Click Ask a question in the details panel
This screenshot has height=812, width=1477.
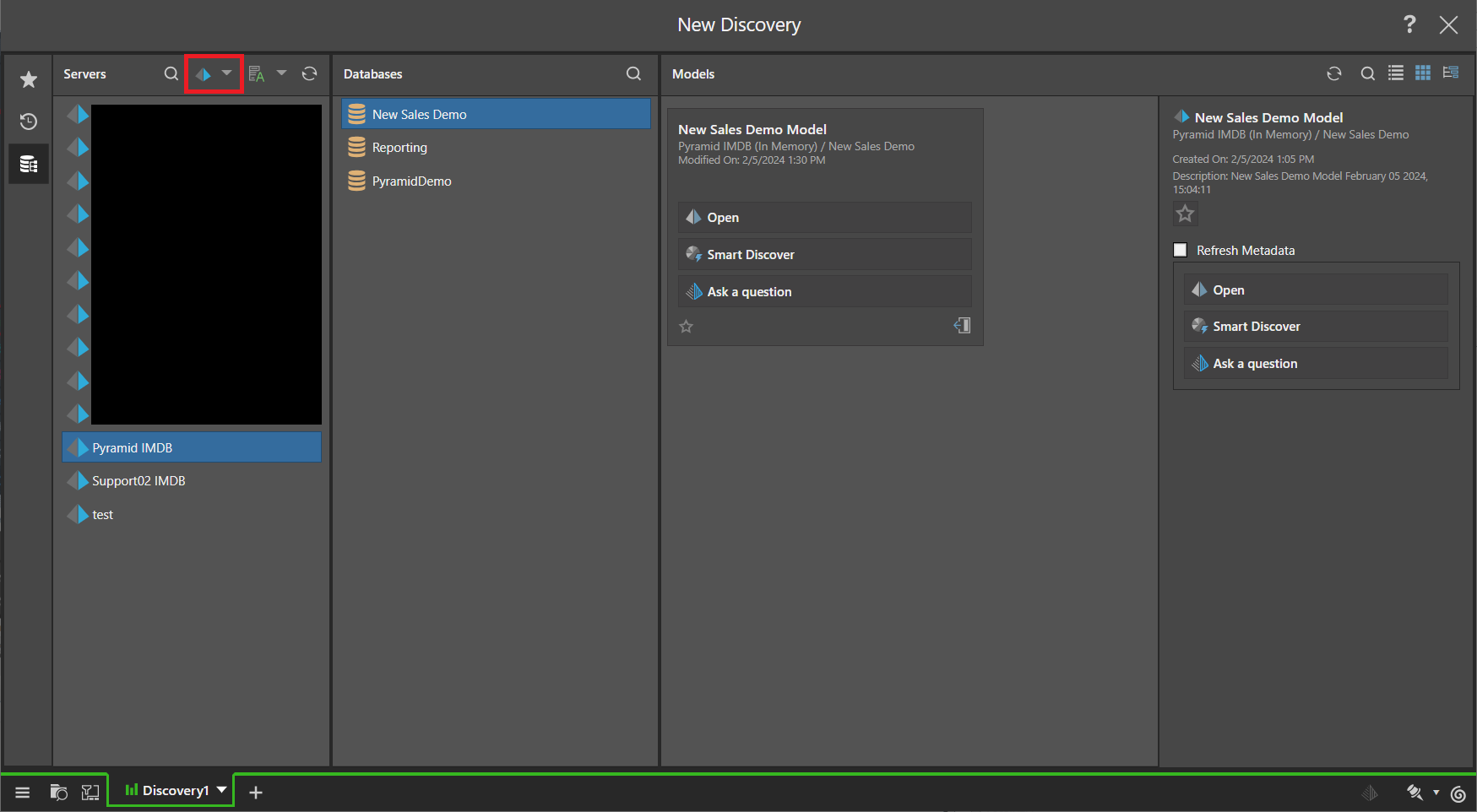1316,364
